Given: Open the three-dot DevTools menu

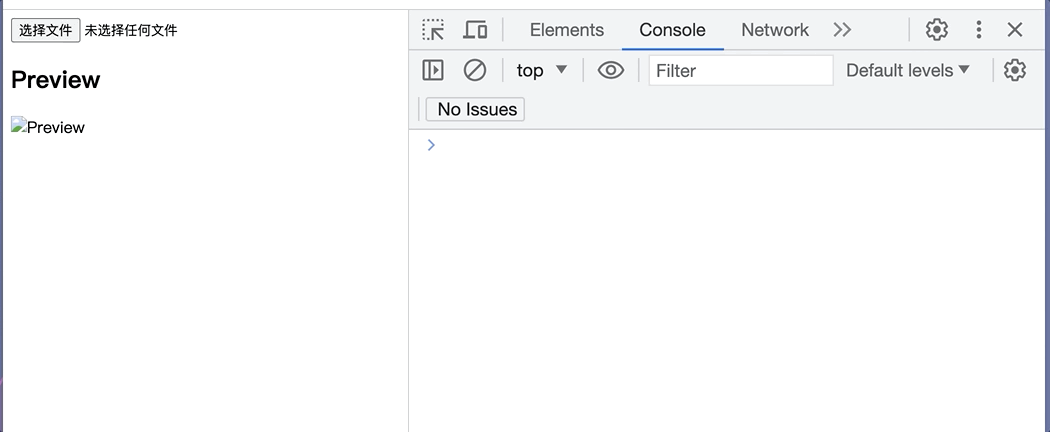Looking at the screenshot, I should (x=978, y=29).
